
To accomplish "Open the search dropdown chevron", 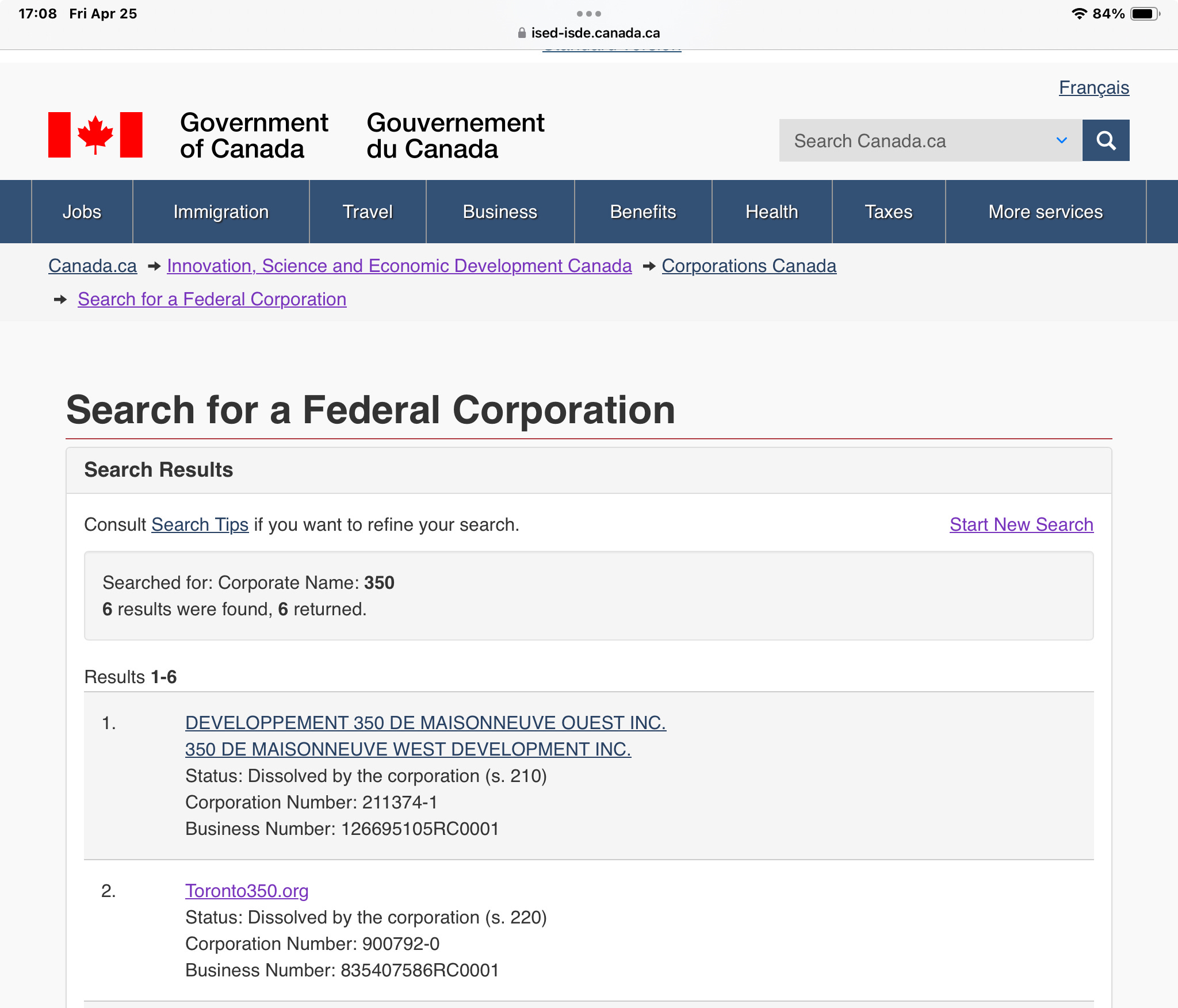I will pyautogui.click(x=1062, y=140).
